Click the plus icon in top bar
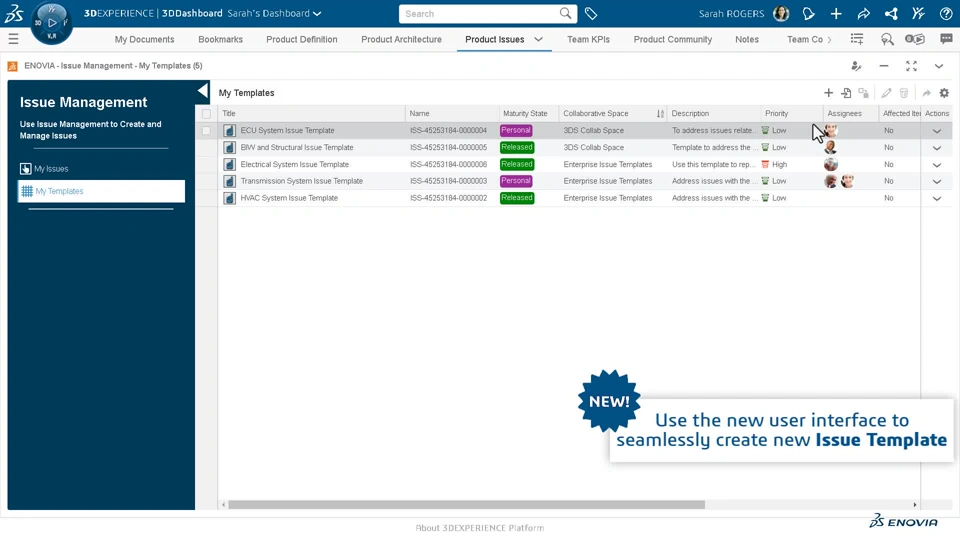960x540 pixels. (x=836, y=13)
